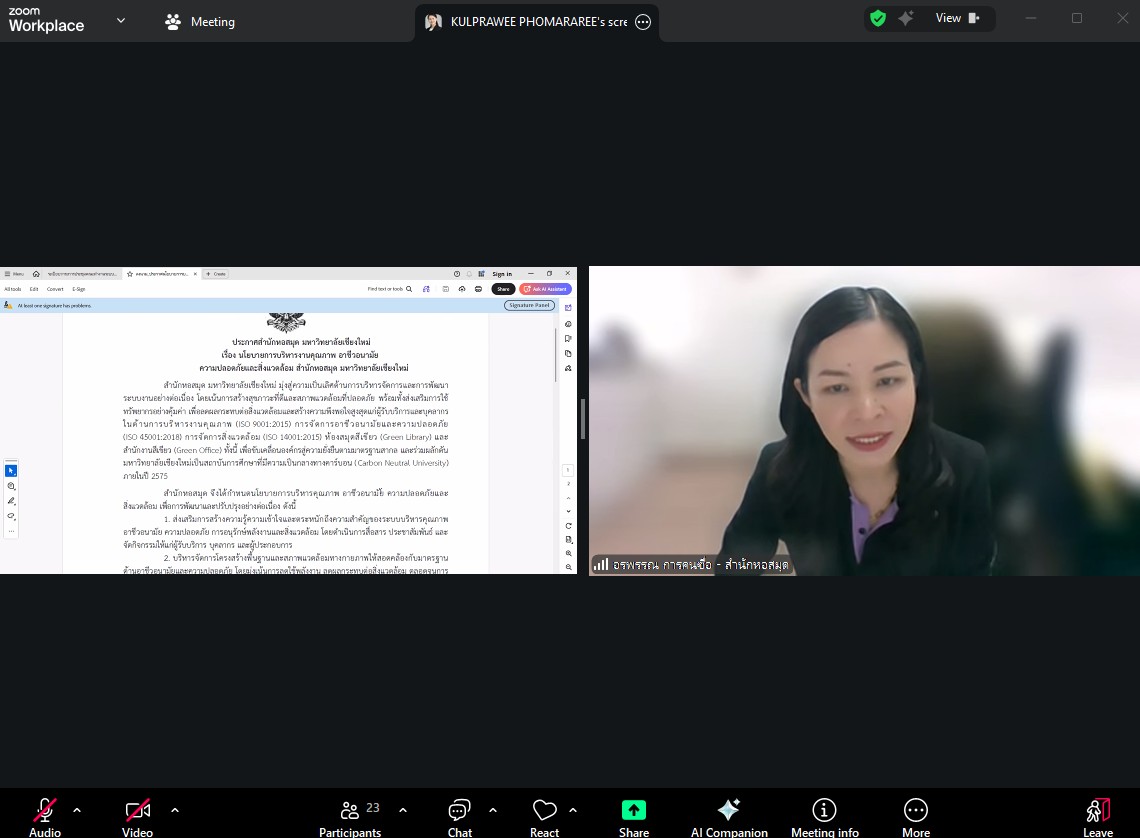Click the AI sparkle icon beside View
Screen dimensions: 1140x838
coord(906,18)
